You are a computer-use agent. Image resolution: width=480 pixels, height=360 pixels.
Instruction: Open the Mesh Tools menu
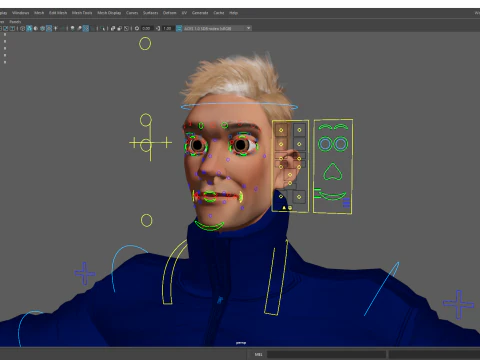[x=82, y=13]
